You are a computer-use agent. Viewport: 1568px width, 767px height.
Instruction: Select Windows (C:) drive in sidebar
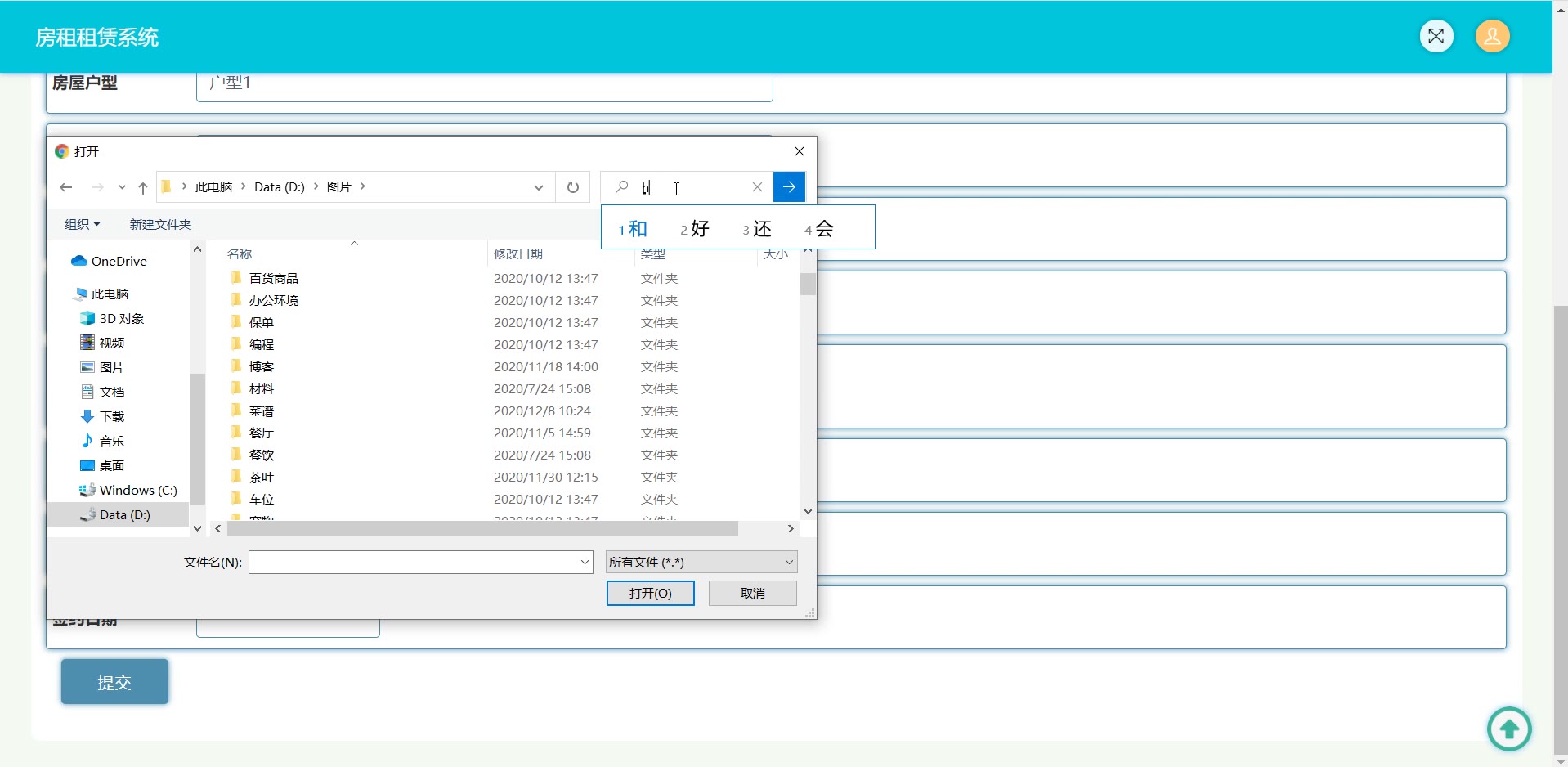(x=137, y=490)
